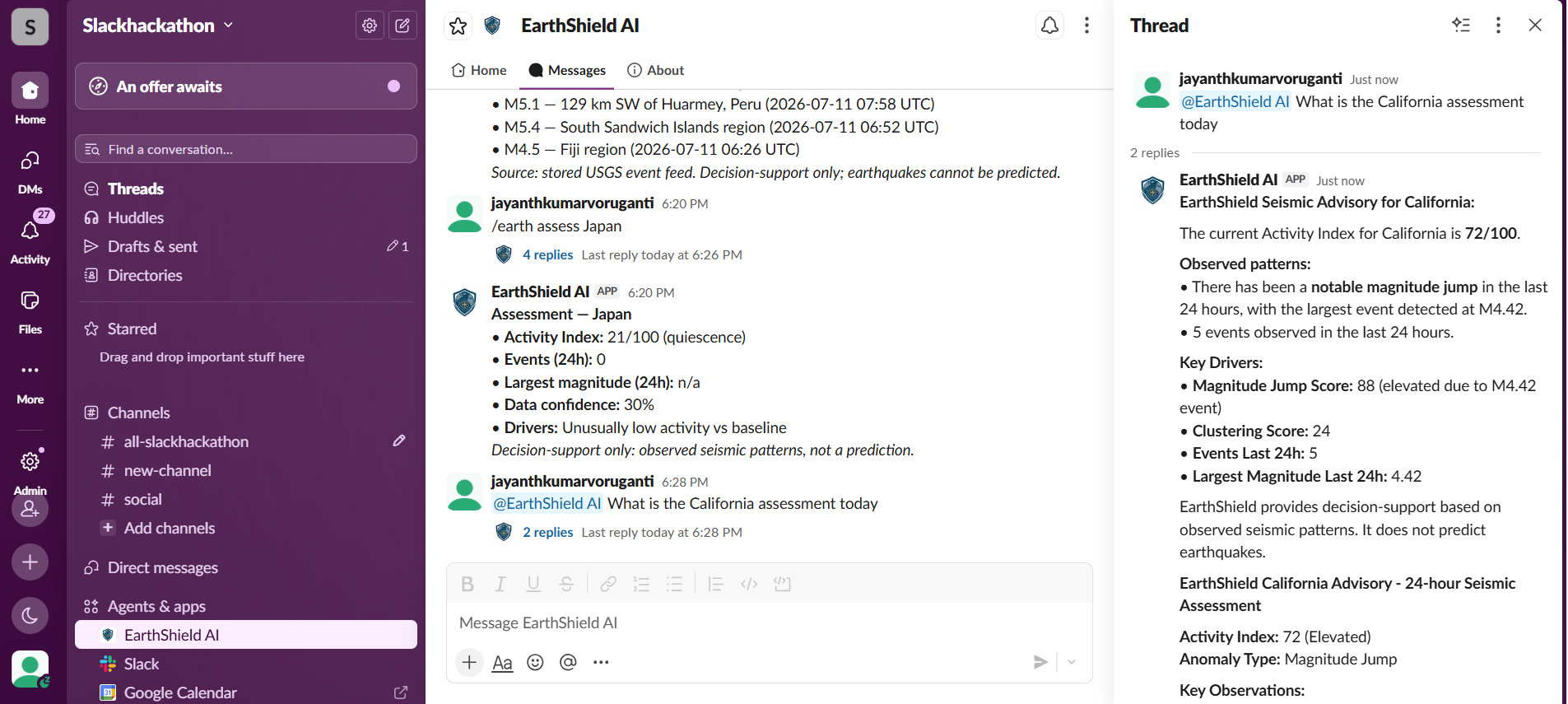1568x704 pixels.
Task: Open notification bell preferences
Action: coord(1049,26)
